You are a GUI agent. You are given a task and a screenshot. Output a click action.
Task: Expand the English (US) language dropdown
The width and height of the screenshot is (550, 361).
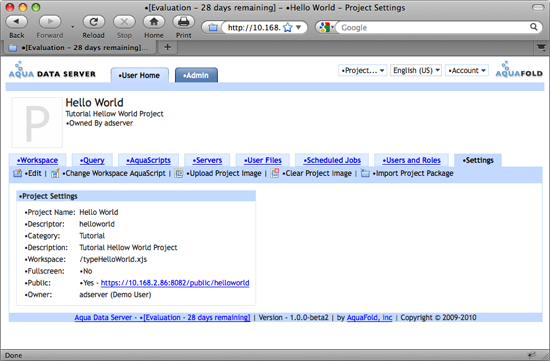[416, 71]
